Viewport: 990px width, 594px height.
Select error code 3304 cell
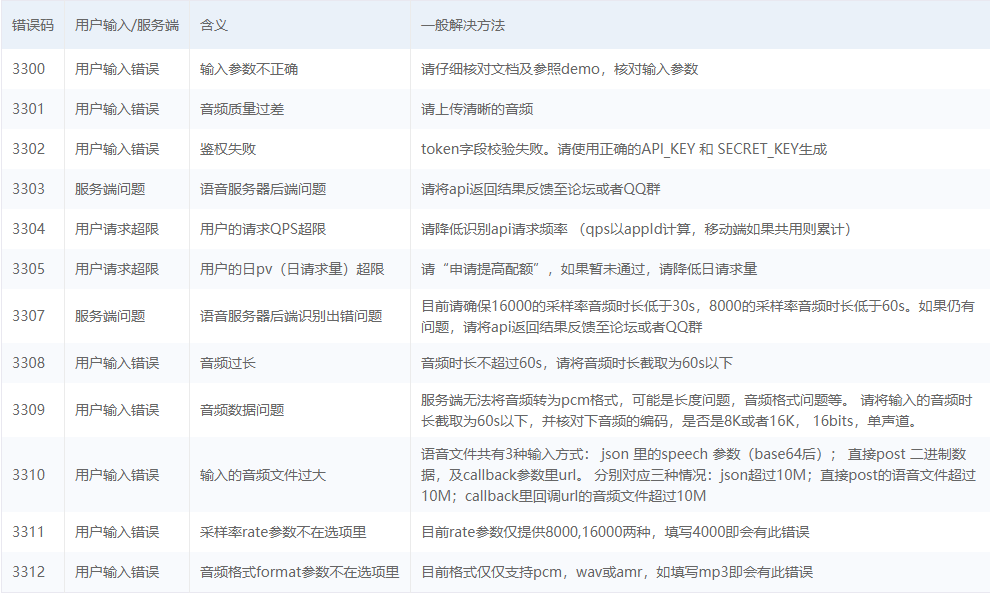pos(28,229)
